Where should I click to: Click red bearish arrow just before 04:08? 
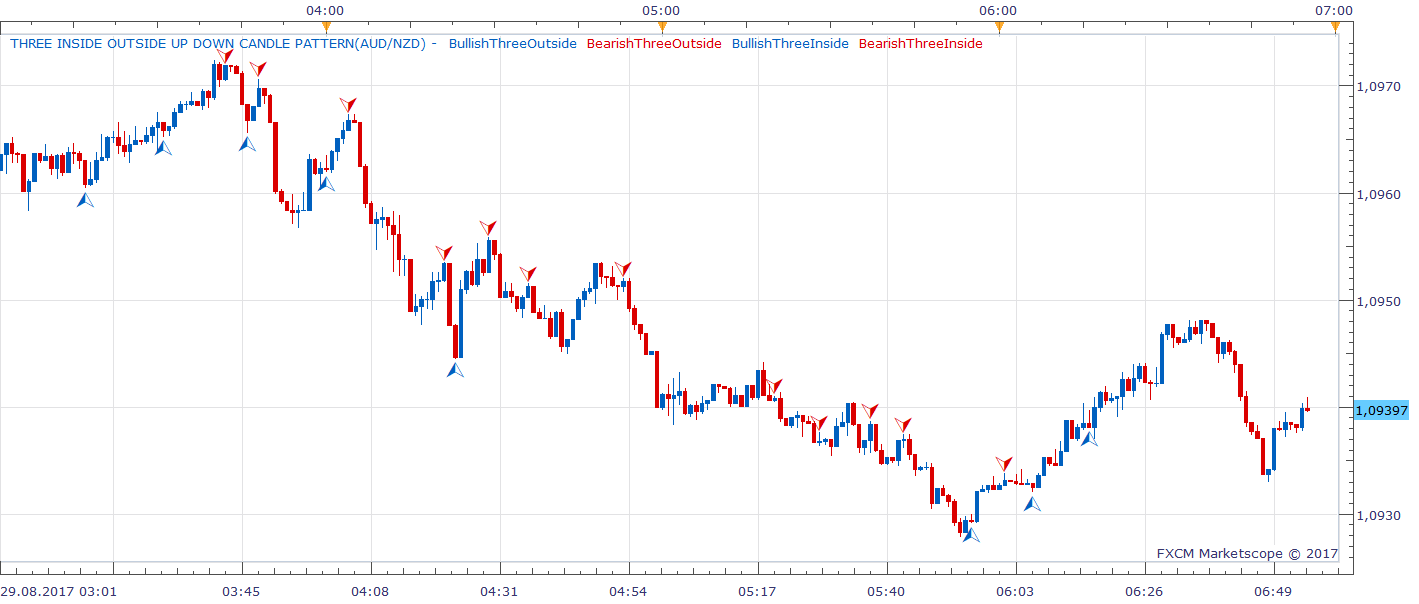[347, 105]
